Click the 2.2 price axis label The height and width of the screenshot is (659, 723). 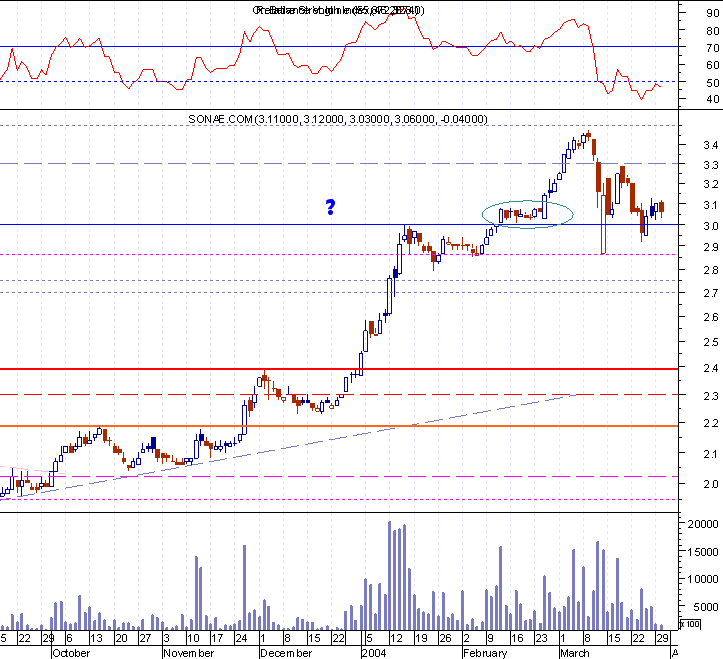tap(711, 423)
